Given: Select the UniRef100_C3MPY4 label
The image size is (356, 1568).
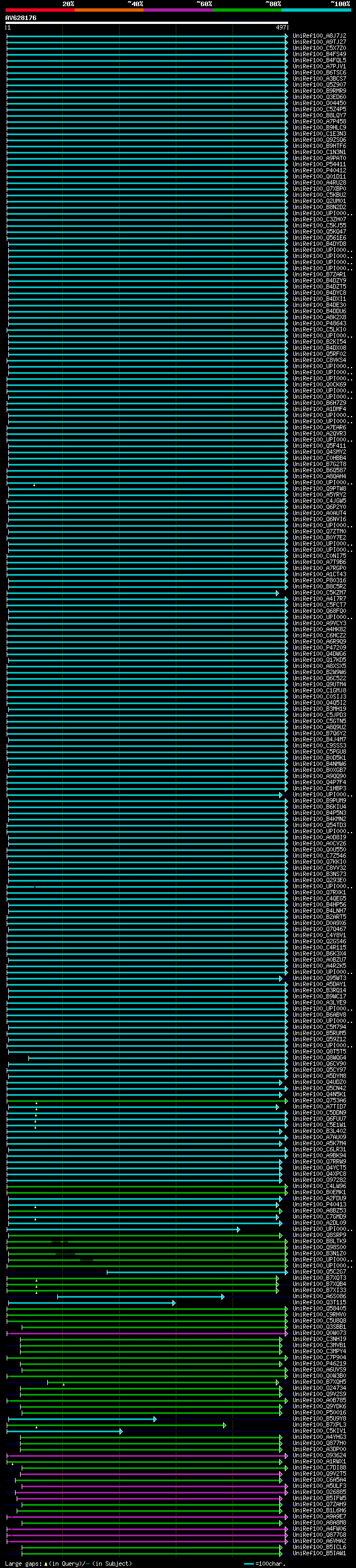Looking at the screenshot, I should pyautogui.click(x=319, y=1351).
